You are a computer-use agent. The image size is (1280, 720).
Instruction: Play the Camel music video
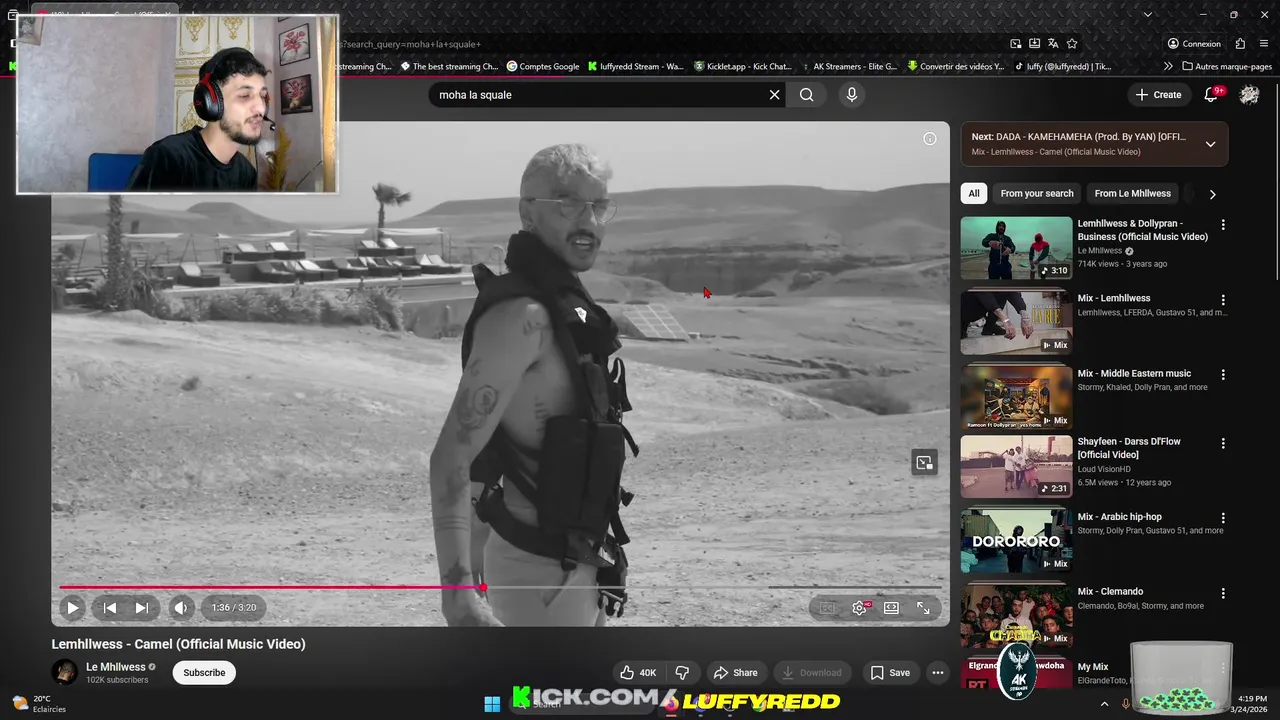pyautogui.click(x=72, y=607)
